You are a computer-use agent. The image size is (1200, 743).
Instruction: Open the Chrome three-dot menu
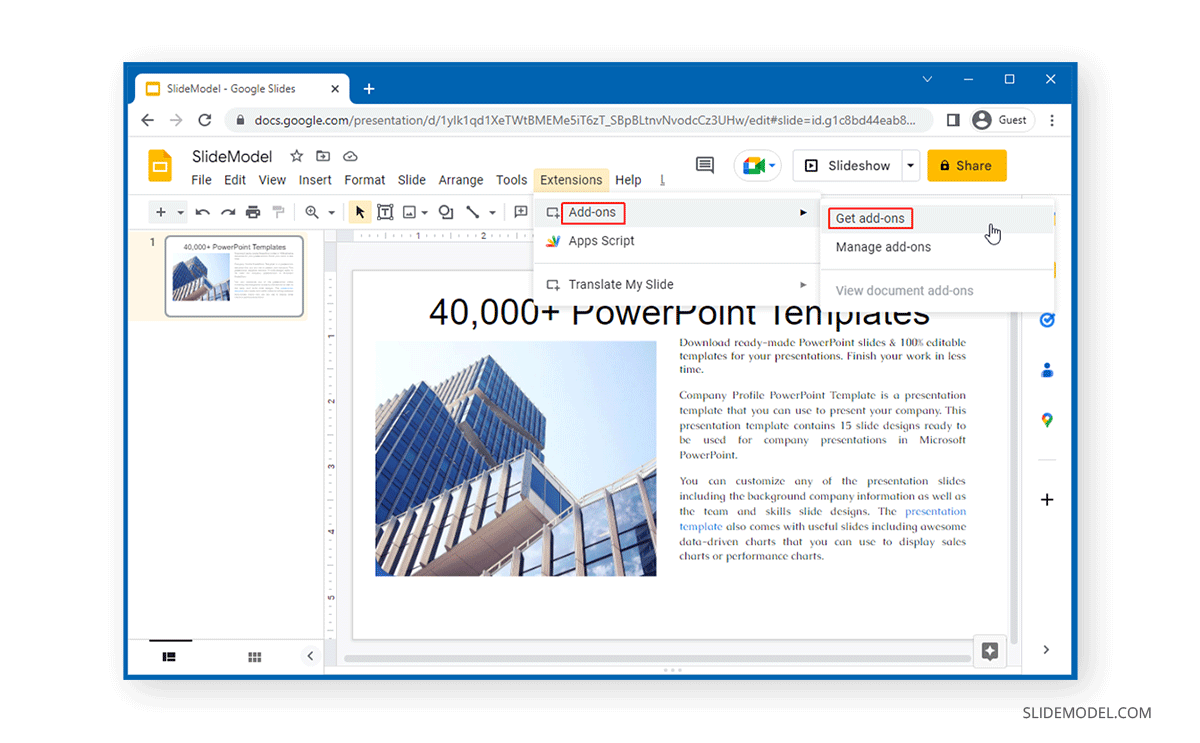pyautogui.click(x=1050, y=120)
